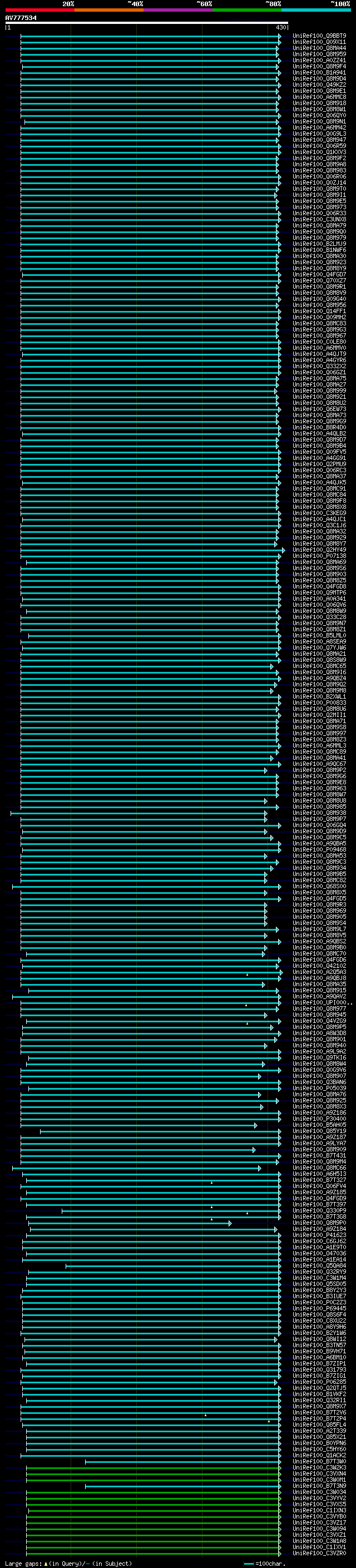Click the alignment bar for UniRef100_Q06R59
Viewport: 356px width, 1568px height.
pyautogui.click(x=150, y=146)
